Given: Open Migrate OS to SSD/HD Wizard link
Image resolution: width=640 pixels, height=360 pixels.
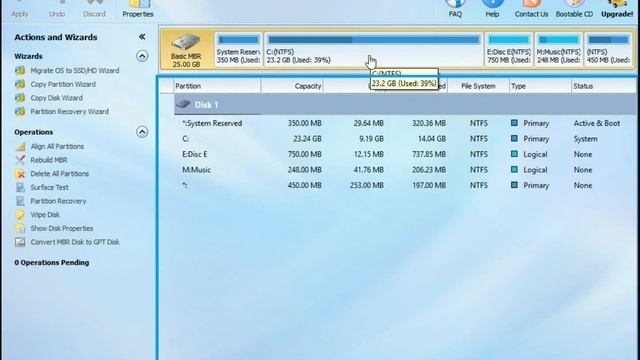Looking at the screenshot, I should pos(75,71).
